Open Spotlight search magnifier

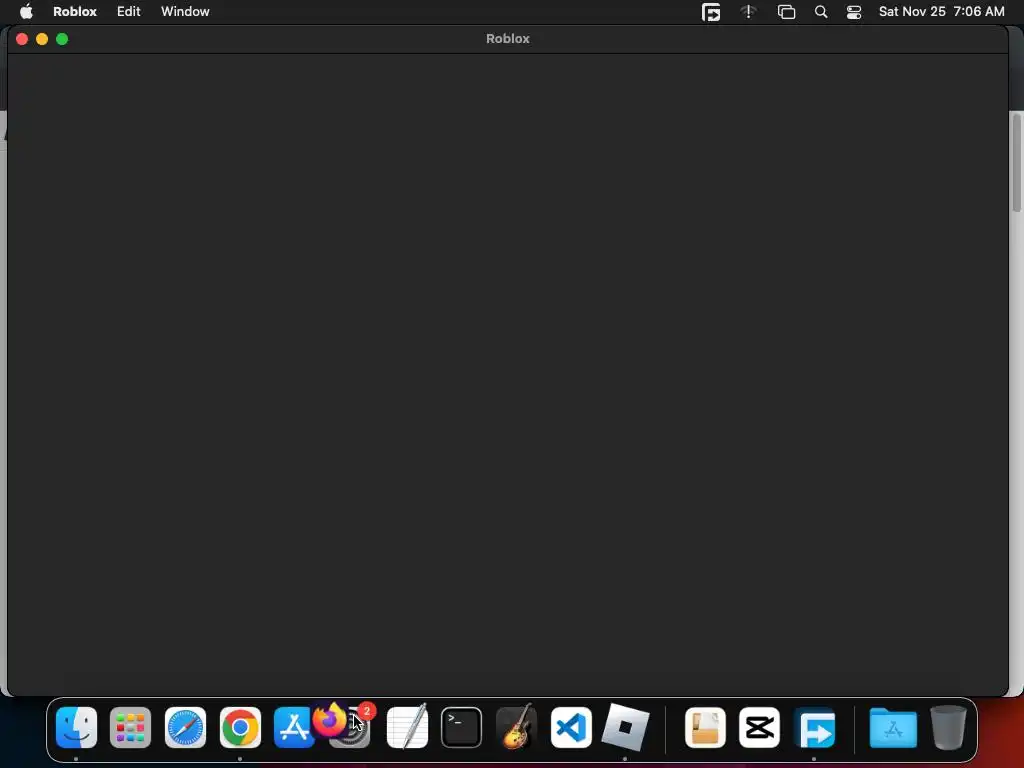pos(821,12)
